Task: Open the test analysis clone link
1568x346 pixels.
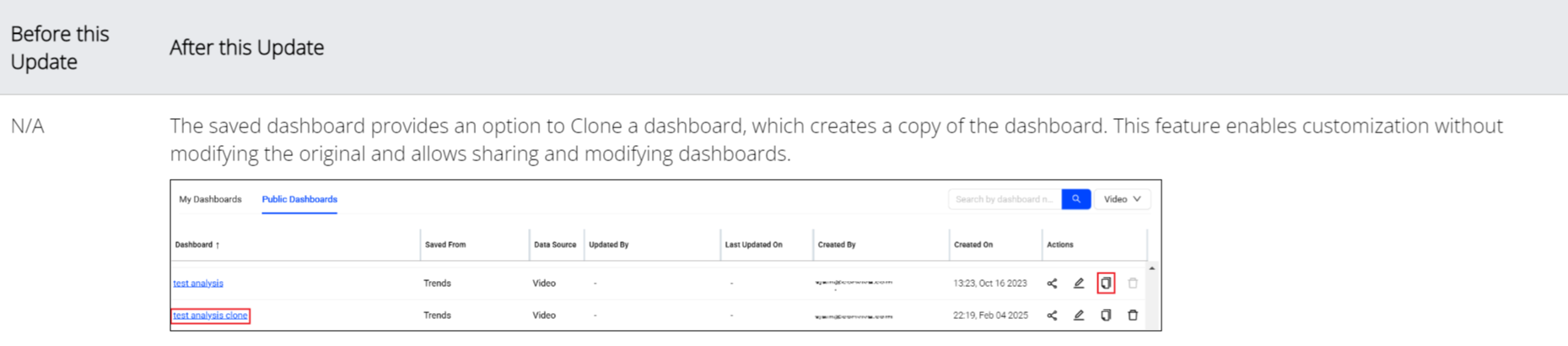Action: [210, 316]
